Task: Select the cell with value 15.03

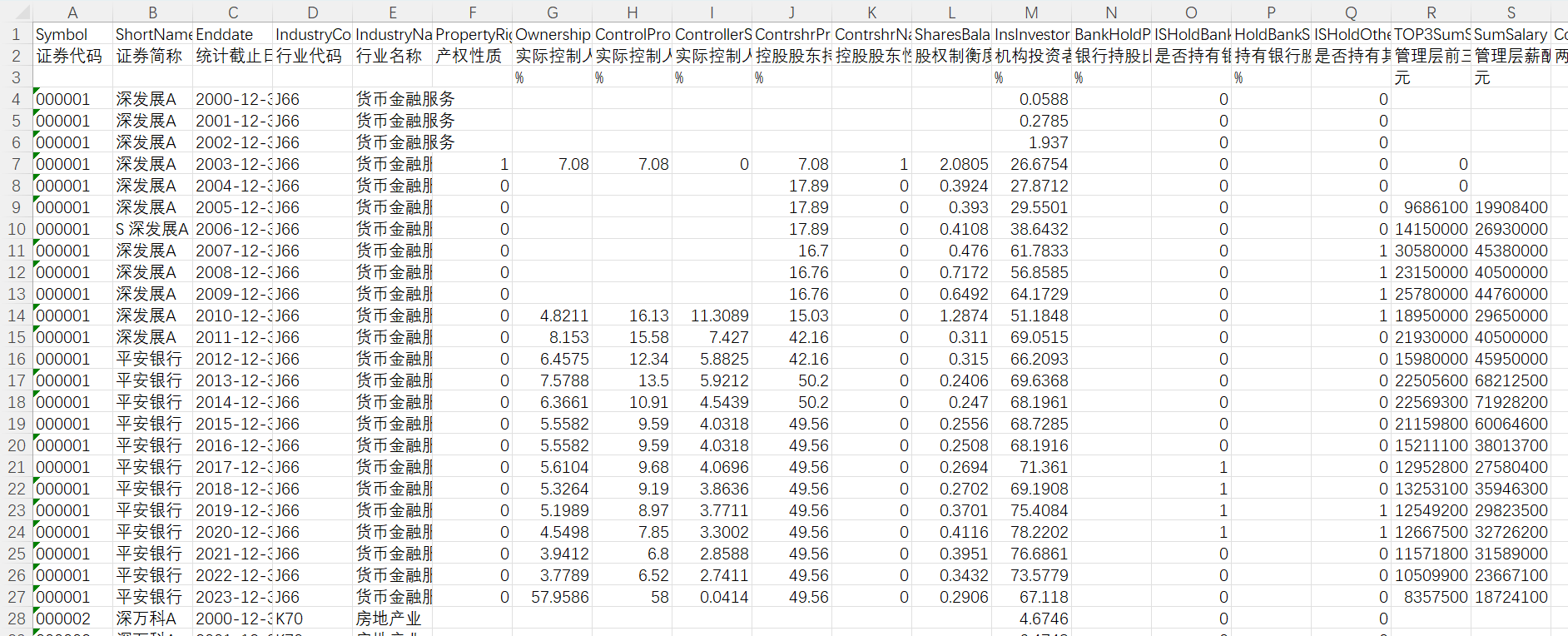Action: 791,316
